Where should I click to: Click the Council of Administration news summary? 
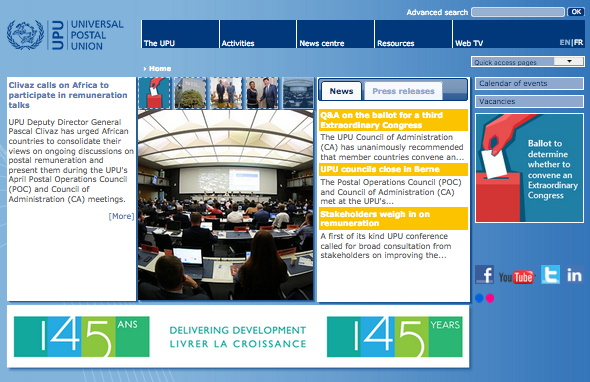coord(392,147)
